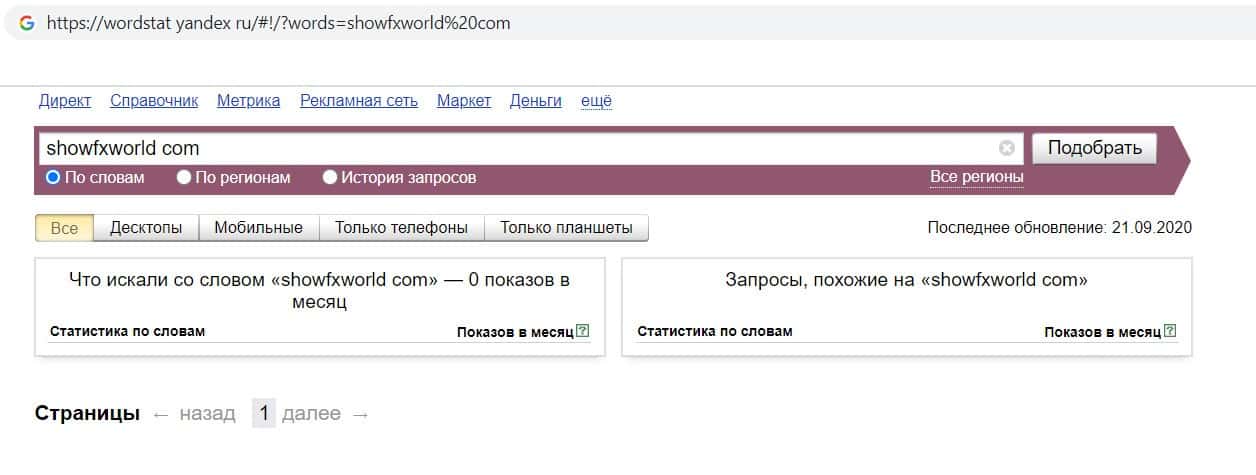Select the "Только телефоны" tab
Screen dimensions: 1256x475
click(x=401, y=228)
